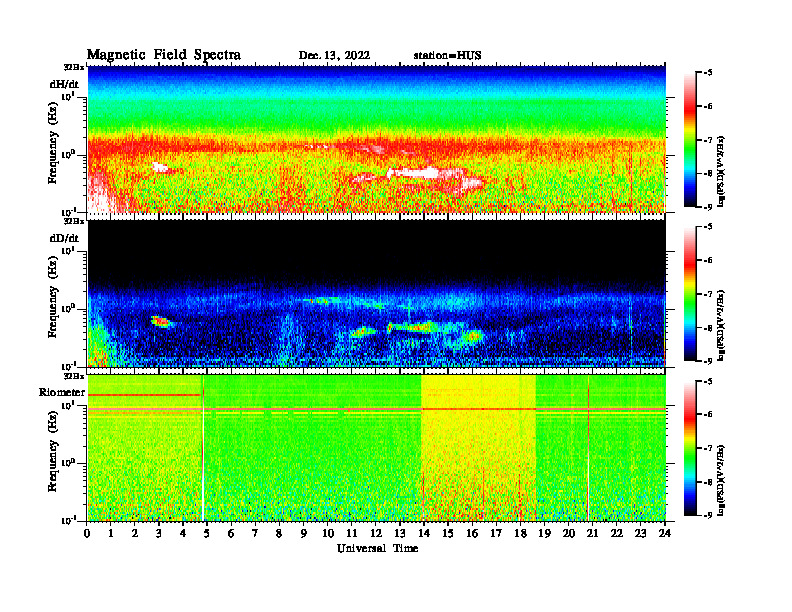792x612 pixels.
Task: Click the time-axis tick label "22"
Action: [x=617, y=534]
